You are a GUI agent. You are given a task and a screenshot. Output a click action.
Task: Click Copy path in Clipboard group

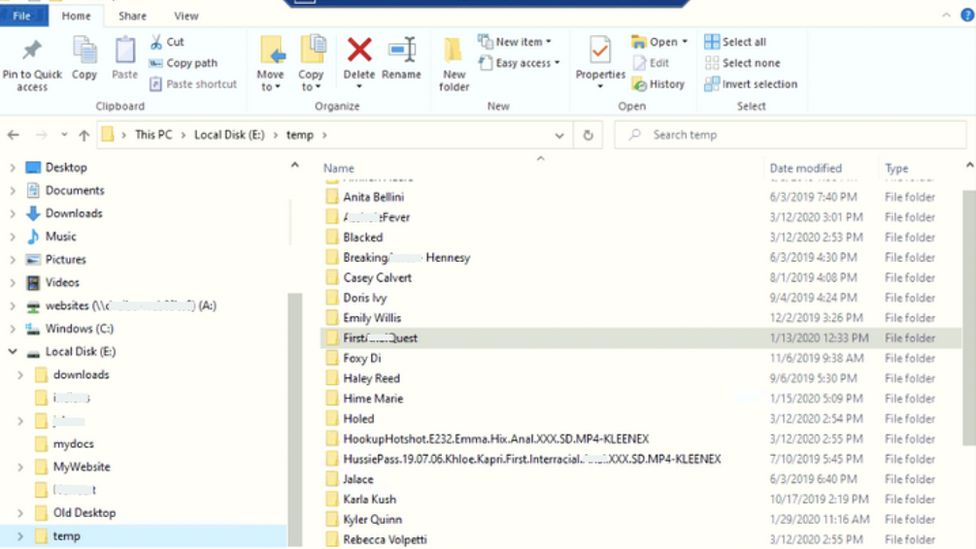point(183,63)
